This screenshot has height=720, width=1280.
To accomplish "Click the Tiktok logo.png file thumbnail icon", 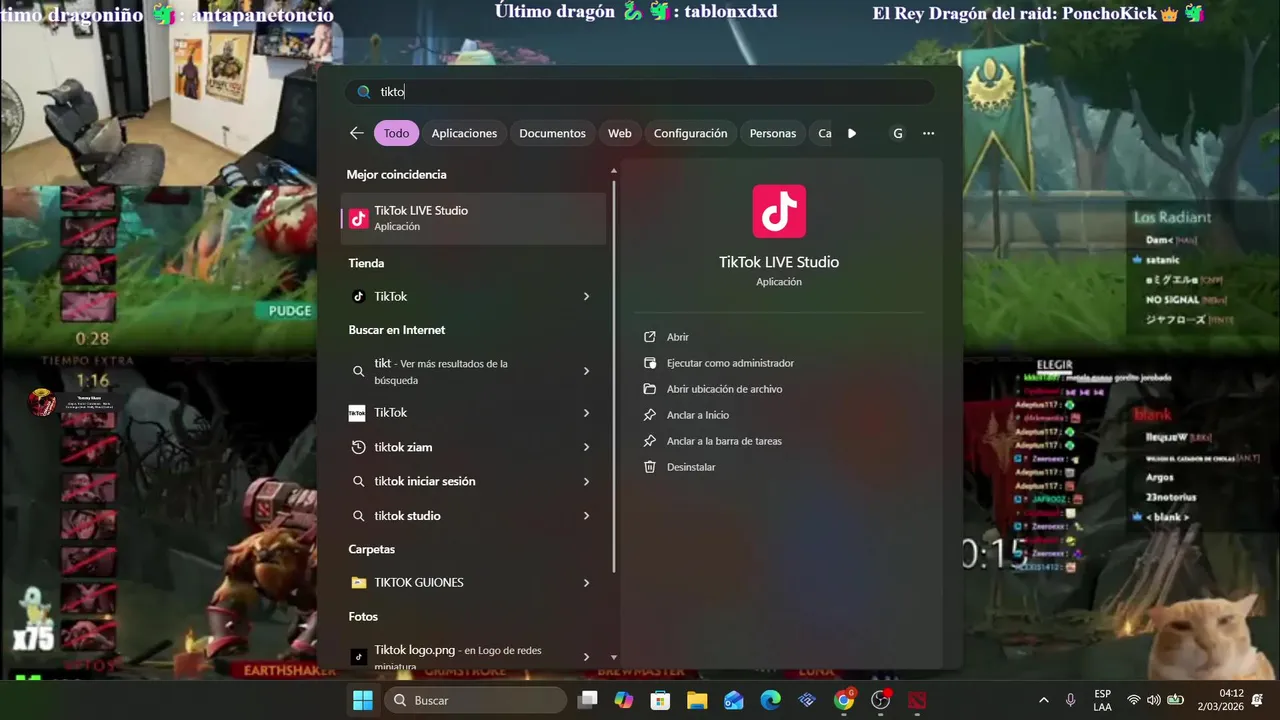I will 359,657.
